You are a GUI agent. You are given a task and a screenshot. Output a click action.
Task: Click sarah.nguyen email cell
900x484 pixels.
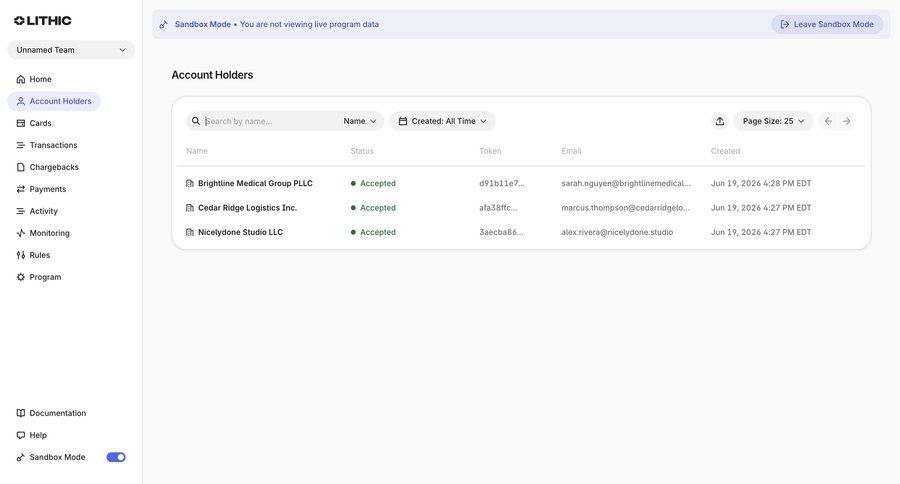coord(626,183)
